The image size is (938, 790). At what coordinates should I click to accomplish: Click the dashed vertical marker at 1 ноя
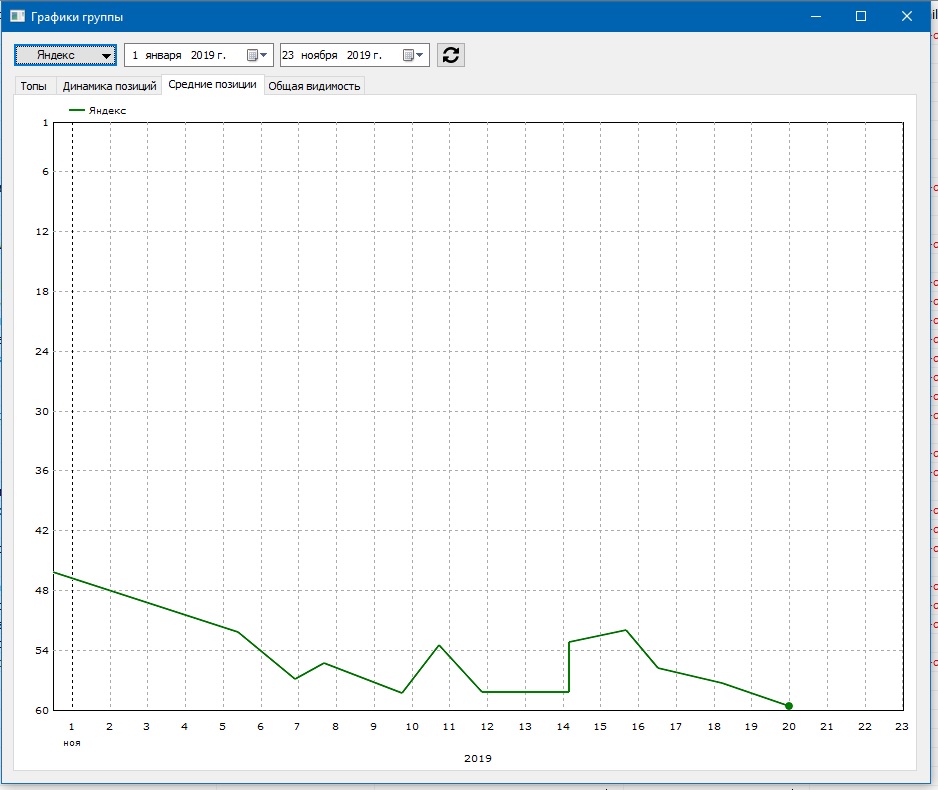pos(72,400)
